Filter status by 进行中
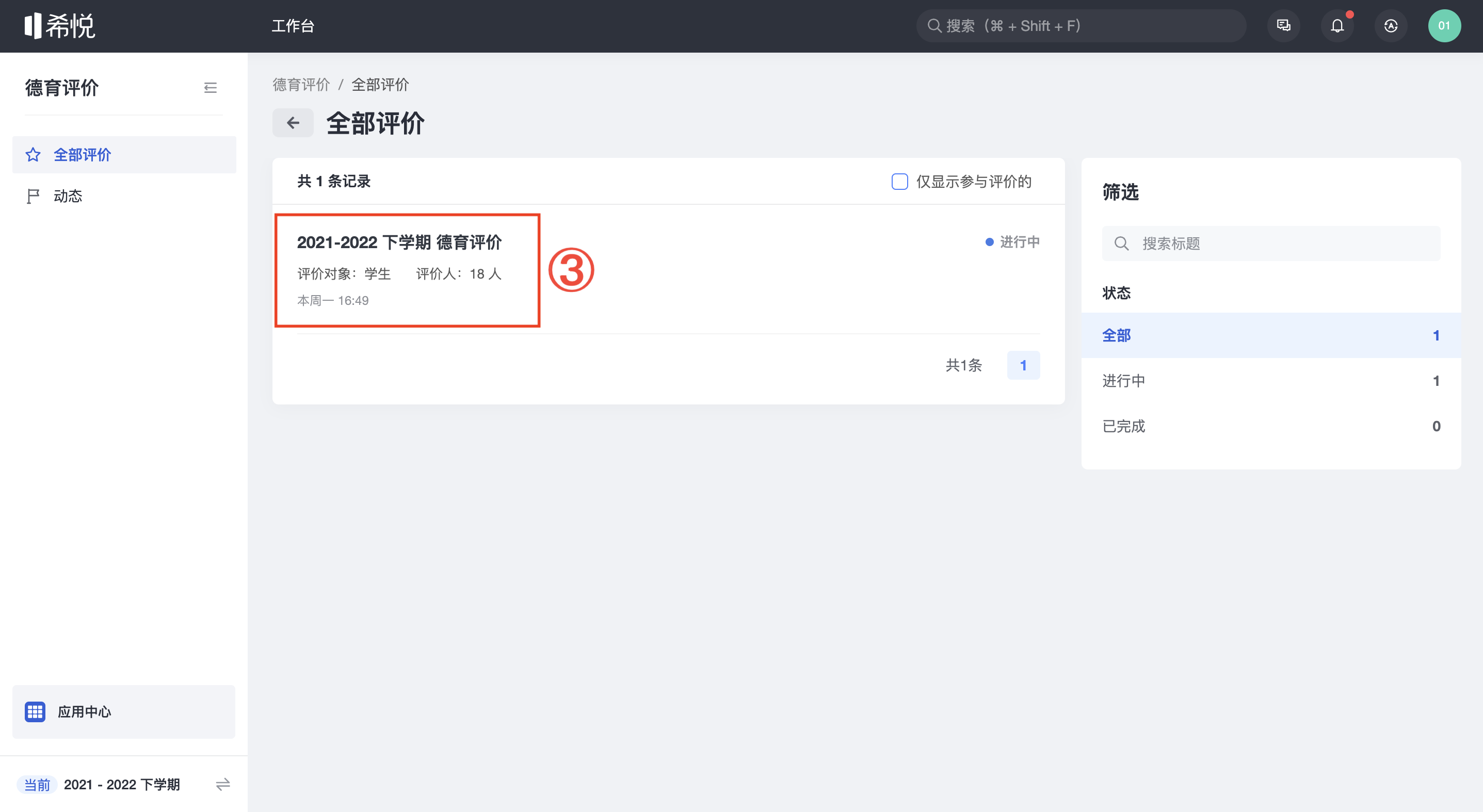The image size is (1483, 812). point(1270,380)
